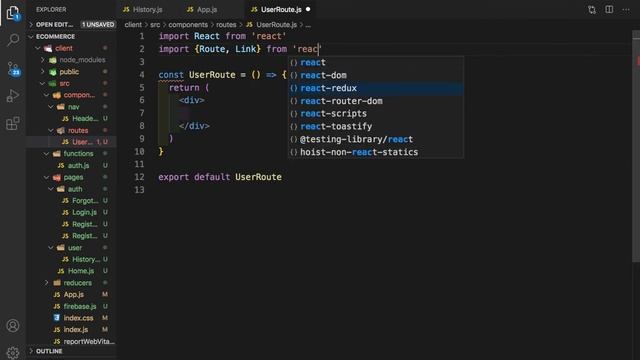Click the Open Changes compare icon
Image resolution: width=640 pixels, height=360 pixels.
pos(592,9)
